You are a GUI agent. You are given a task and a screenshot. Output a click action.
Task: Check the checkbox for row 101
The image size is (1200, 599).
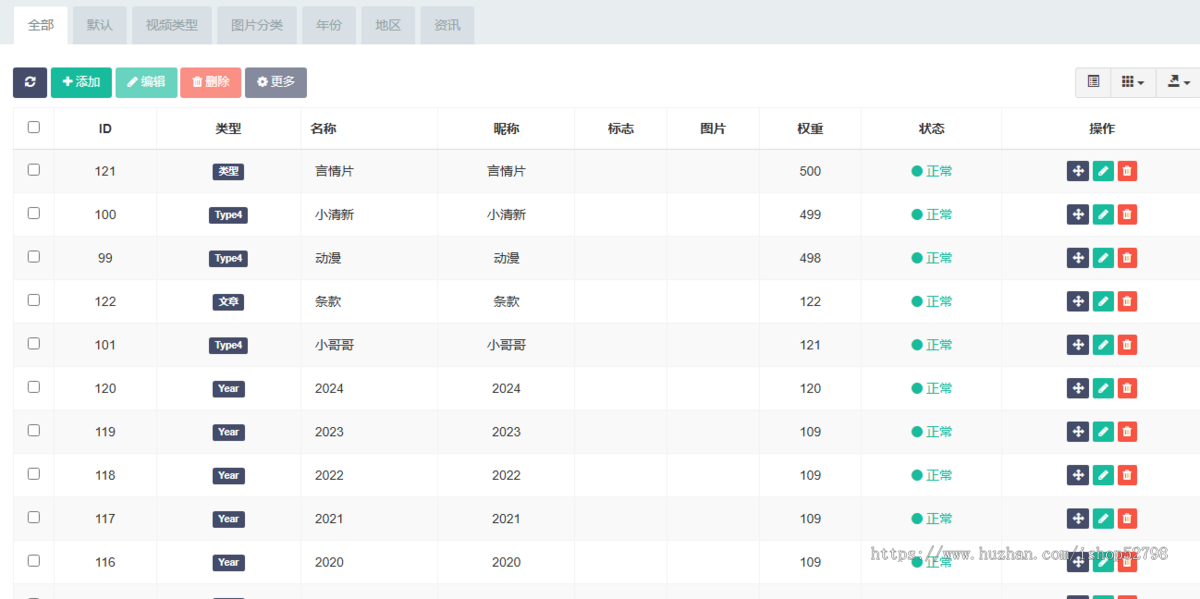(x=34, y=343)
